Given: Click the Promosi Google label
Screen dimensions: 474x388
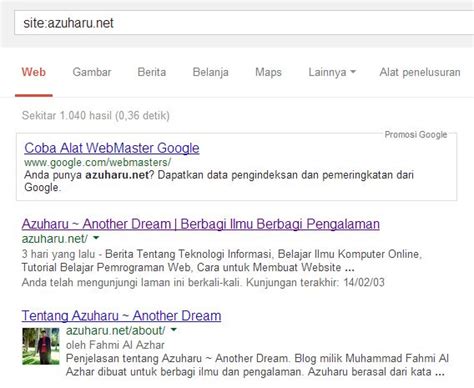Looking at the screenshot, I should pos(416,135).
